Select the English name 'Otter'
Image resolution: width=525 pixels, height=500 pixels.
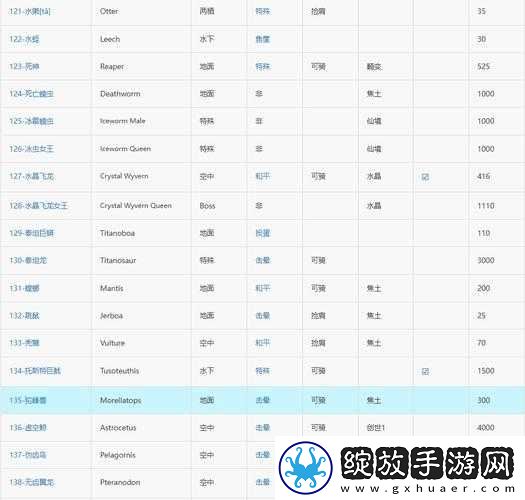109,11
